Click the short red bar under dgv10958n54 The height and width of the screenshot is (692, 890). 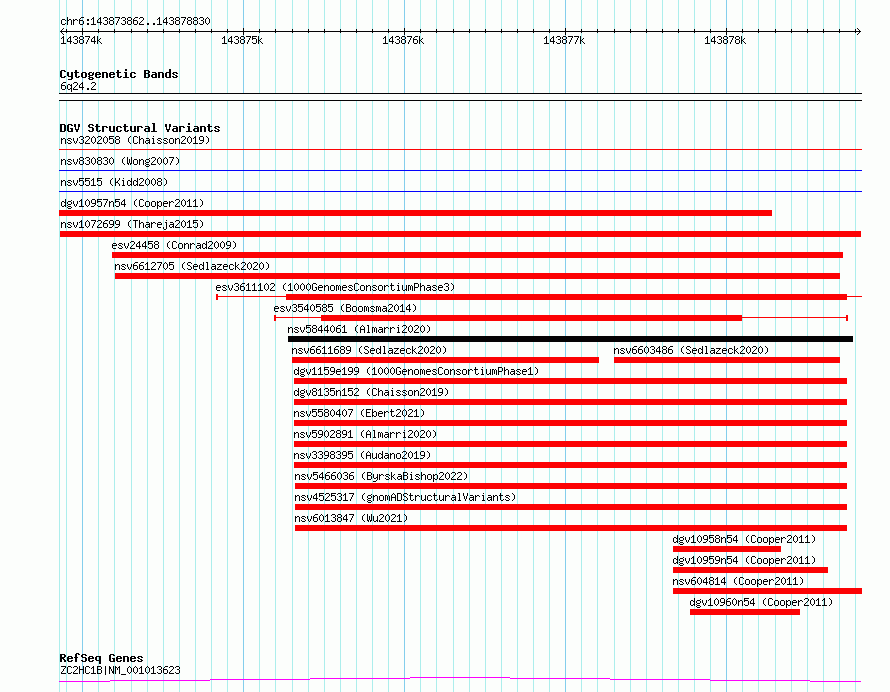[727, 549]
